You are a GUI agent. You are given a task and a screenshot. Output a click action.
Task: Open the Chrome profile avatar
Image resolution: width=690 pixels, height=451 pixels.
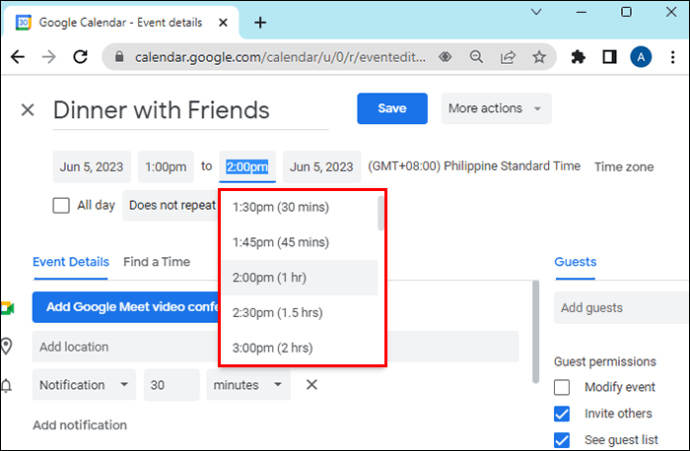click(640, 57)
